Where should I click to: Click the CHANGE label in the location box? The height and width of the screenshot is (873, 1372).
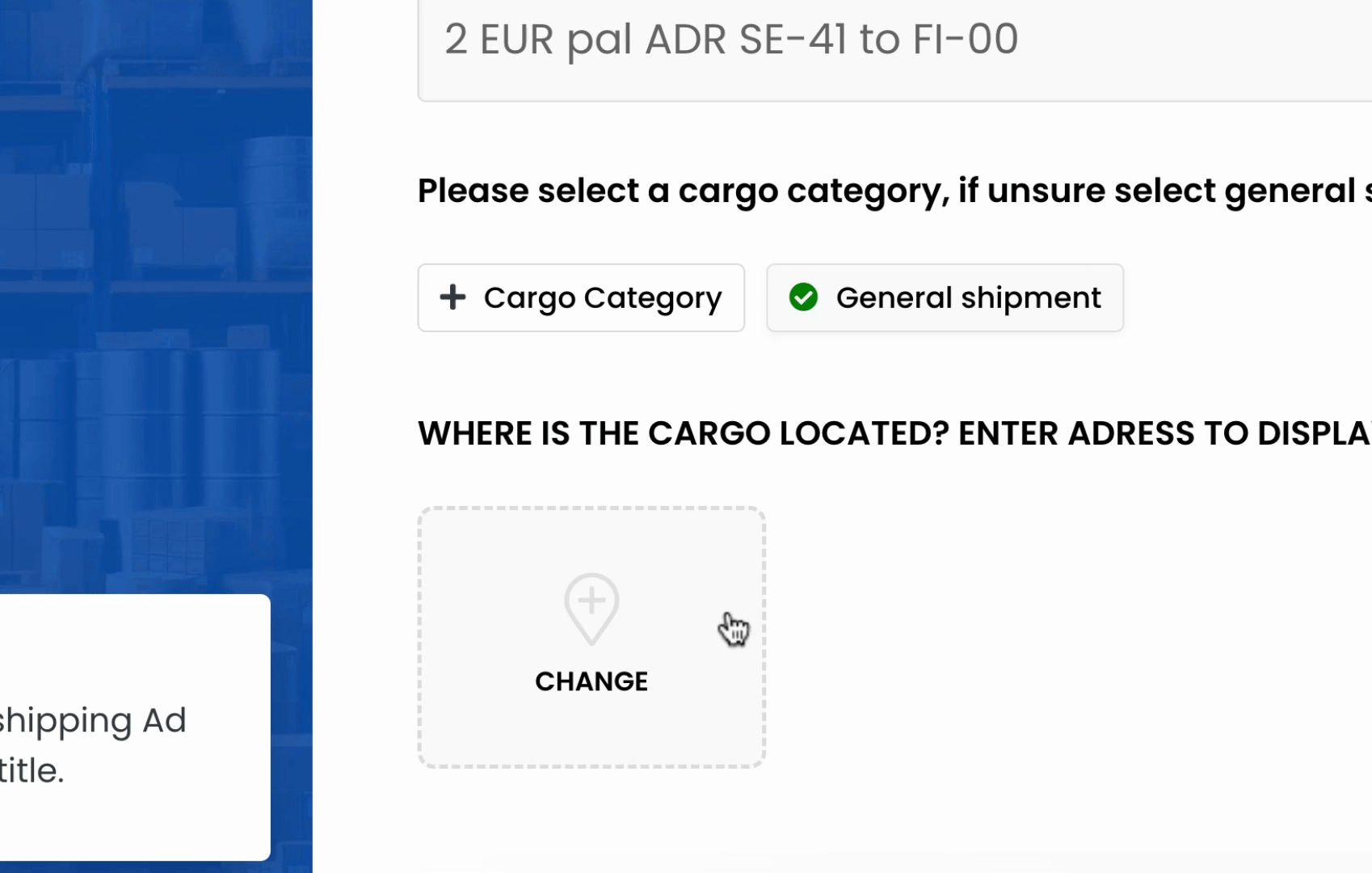click(x=591, y=681)
